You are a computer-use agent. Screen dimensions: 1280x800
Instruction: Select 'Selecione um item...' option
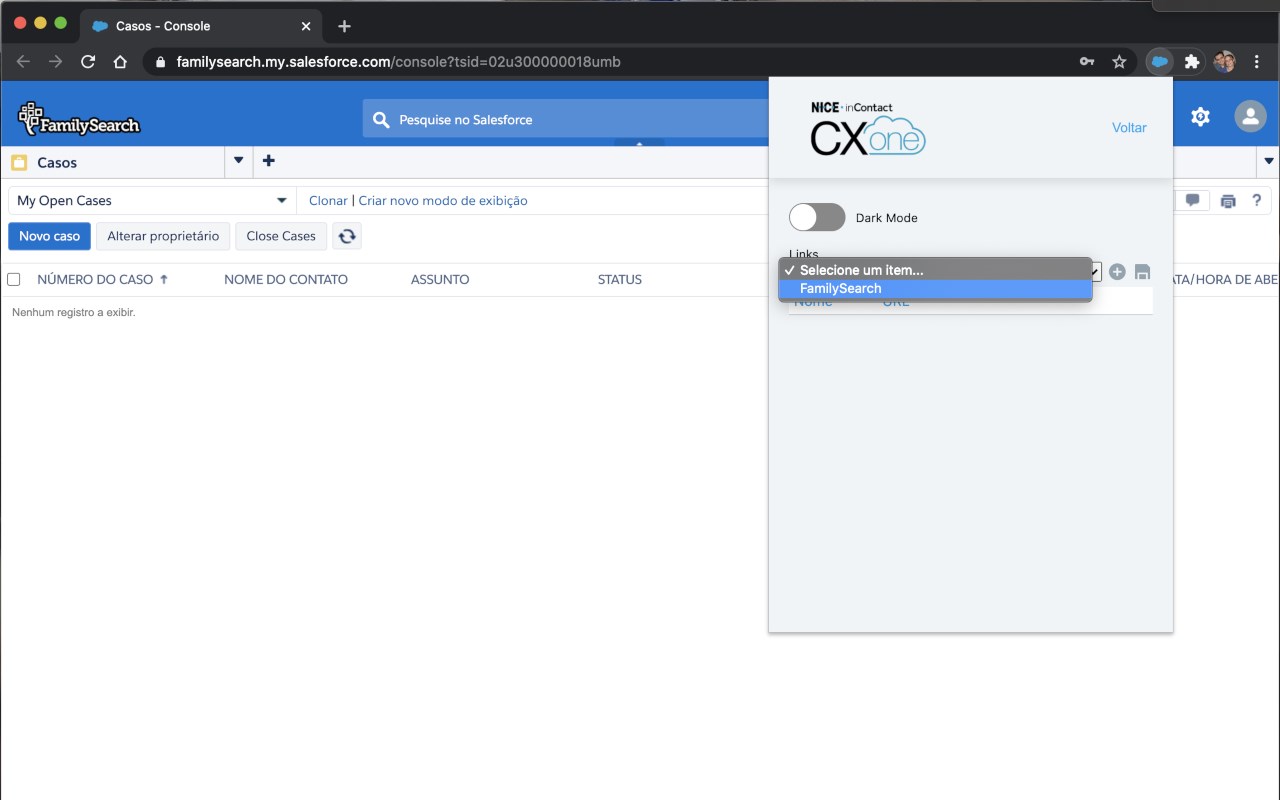[x=935, y=270]
